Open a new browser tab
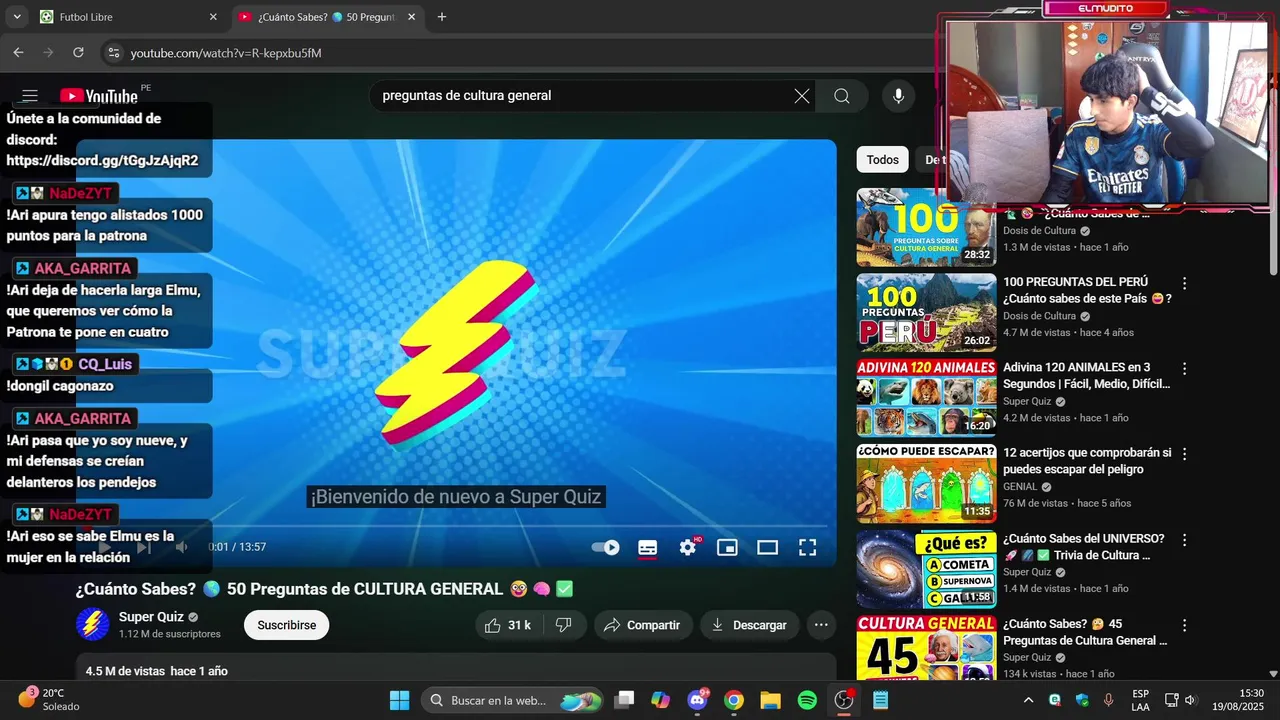Viewport: 1280px width, 720px height. point(442,17)
